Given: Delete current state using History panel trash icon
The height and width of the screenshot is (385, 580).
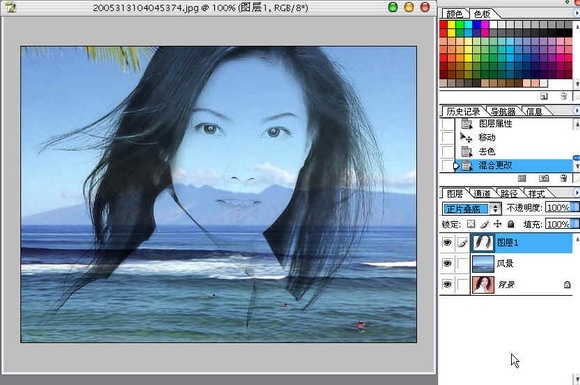Looking at the screenshot, I should pyautogui.click(x=563, y=178).
